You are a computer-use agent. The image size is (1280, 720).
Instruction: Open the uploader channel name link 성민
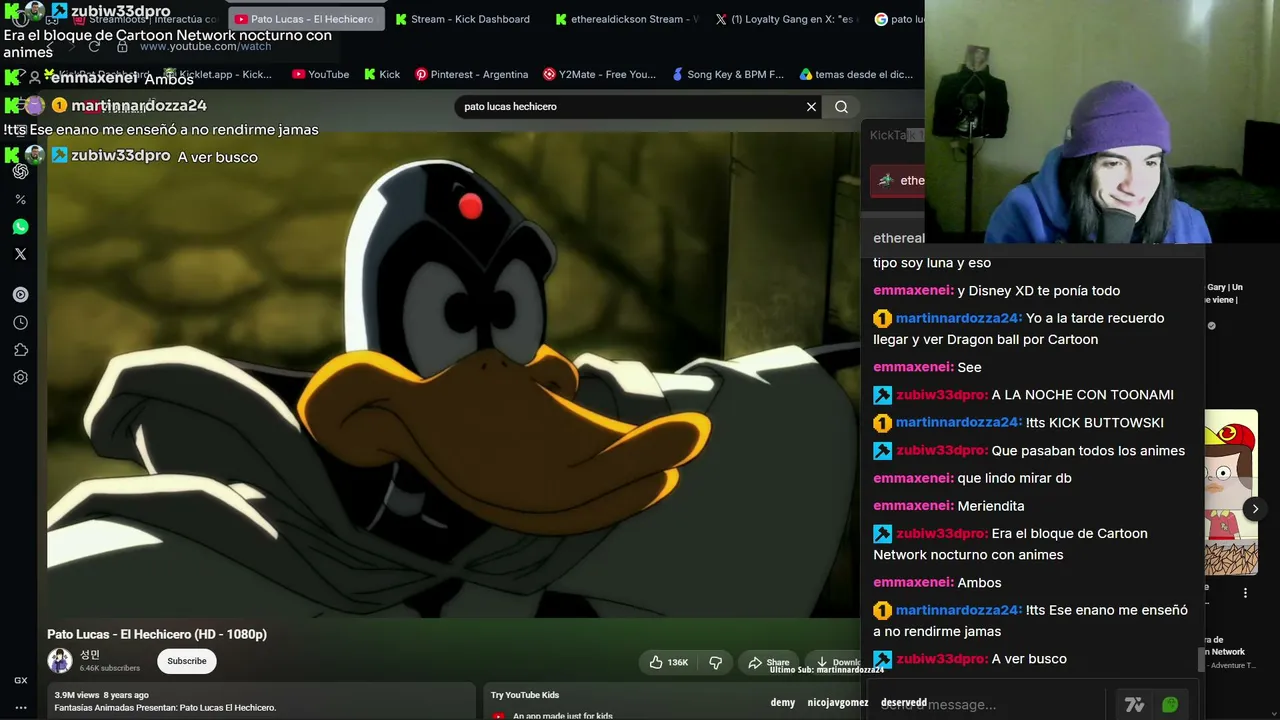[x=90, y=655]
